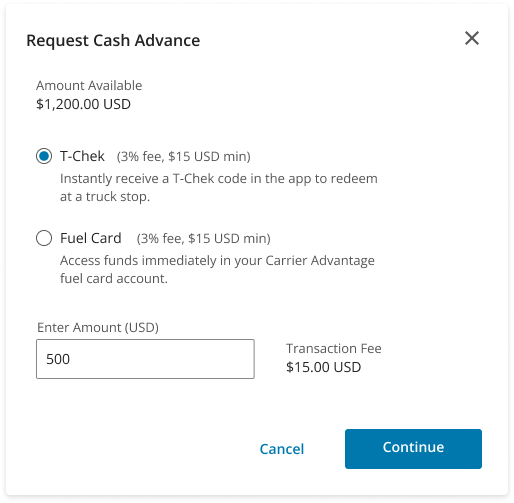This screenshot has height=503, width=514.
Task: Click the Fuel Card option label
Action: (91, 238)
